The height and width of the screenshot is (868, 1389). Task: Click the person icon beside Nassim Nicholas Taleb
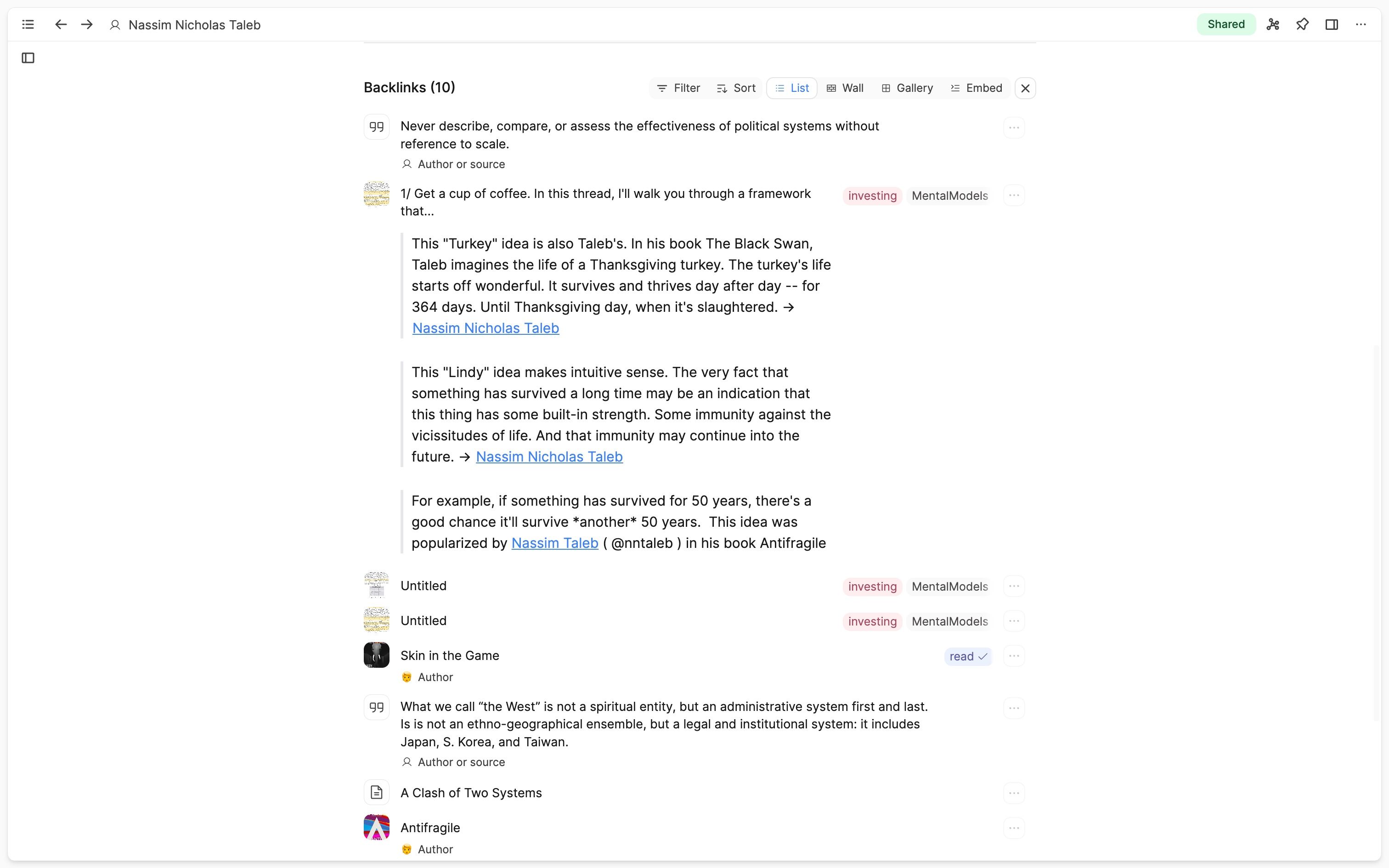click(115, 24)
